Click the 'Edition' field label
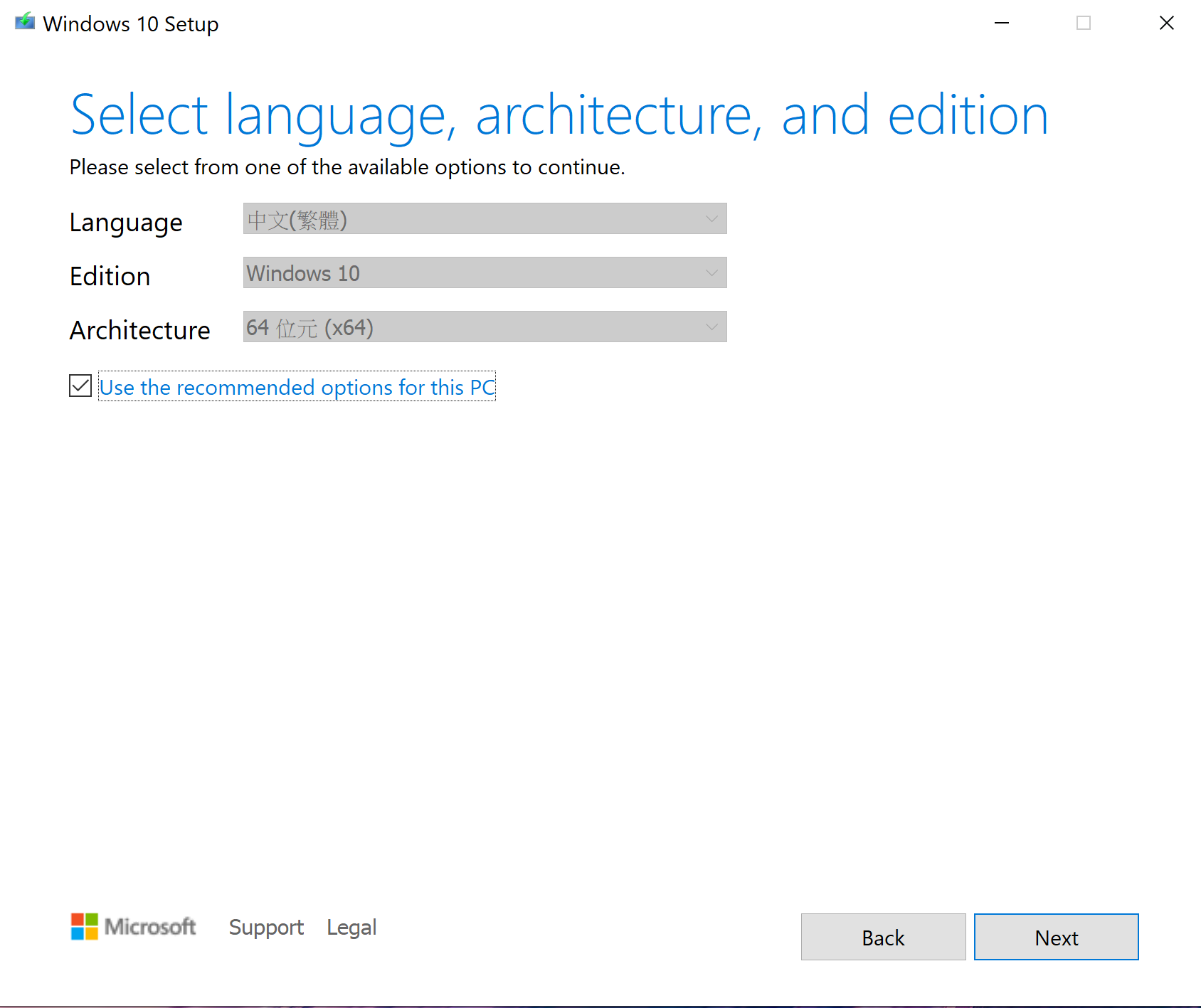1201x1008 pixels. (x=110, y=276)
